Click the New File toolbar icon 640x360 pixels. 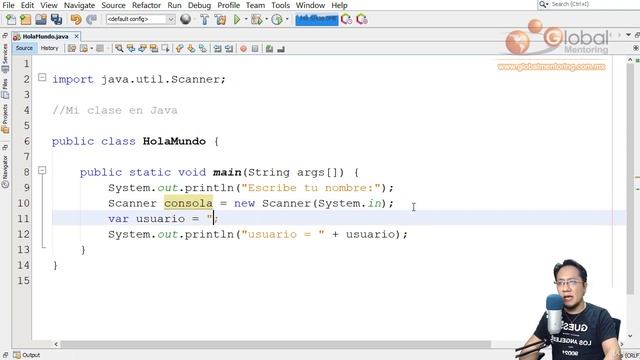pyautogui.click(x=11, y=19)
